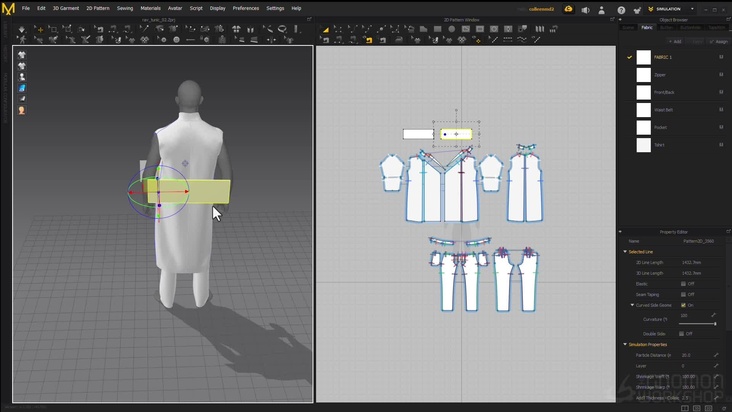Image resolution: width=732 pixels, height=412 pixels.
Task: Click the highlighted yellow sewing tool in 2D toolbar
Action: [x=369, y=40]
